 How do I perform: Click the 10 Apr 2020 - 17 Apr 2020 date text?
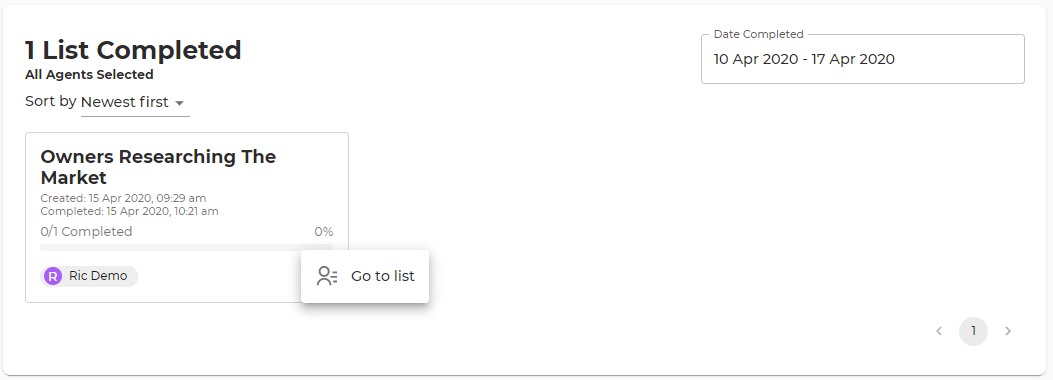click(804, 59)
